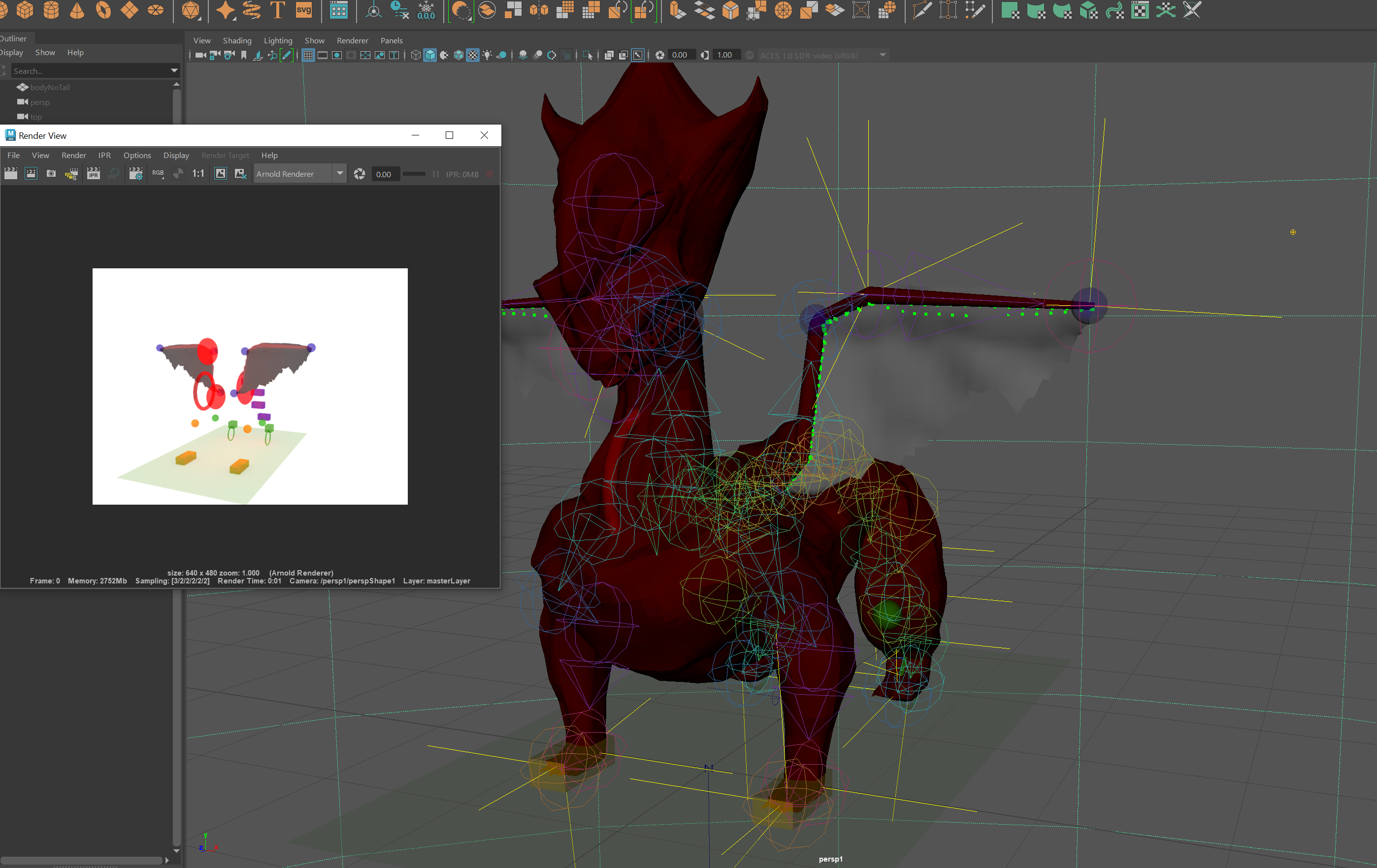Open the ACES color space dropdown

pos(883,56)
